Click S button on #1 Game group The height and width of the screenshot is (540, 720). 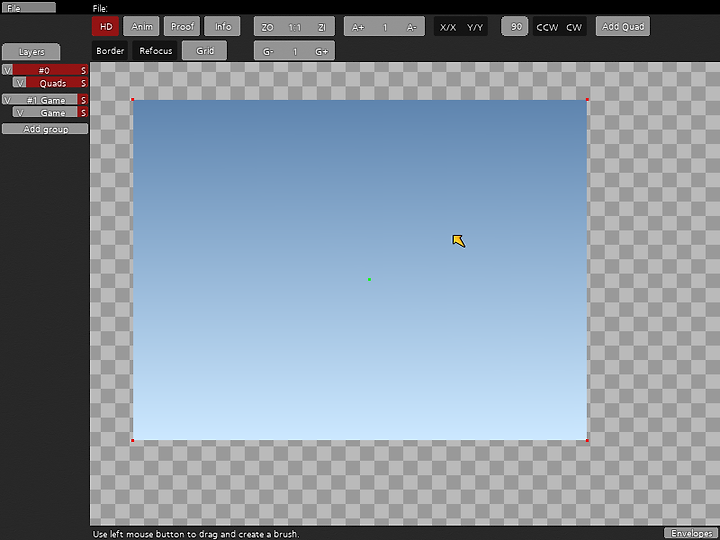pos(83,100)
